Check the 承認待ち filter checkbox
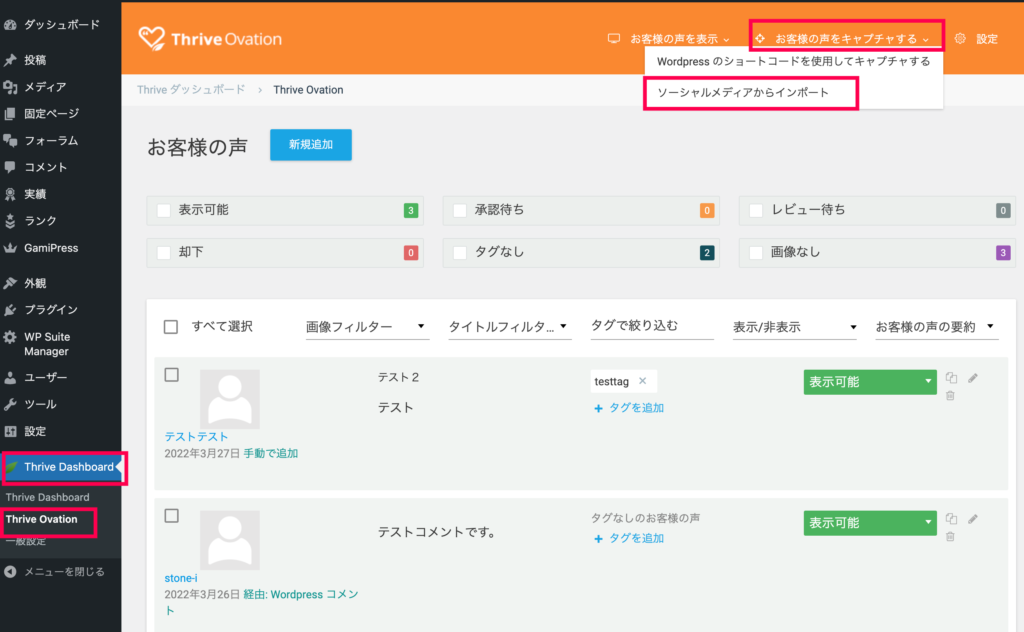The width and height of the screenshot is (1024, 632). [460, 210]
